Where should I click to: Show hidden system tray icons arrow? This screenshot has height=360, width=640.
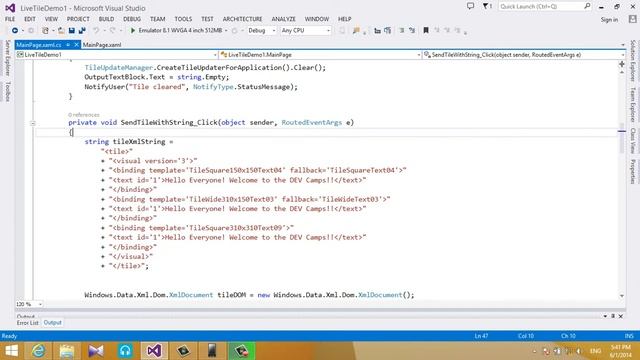534,351
